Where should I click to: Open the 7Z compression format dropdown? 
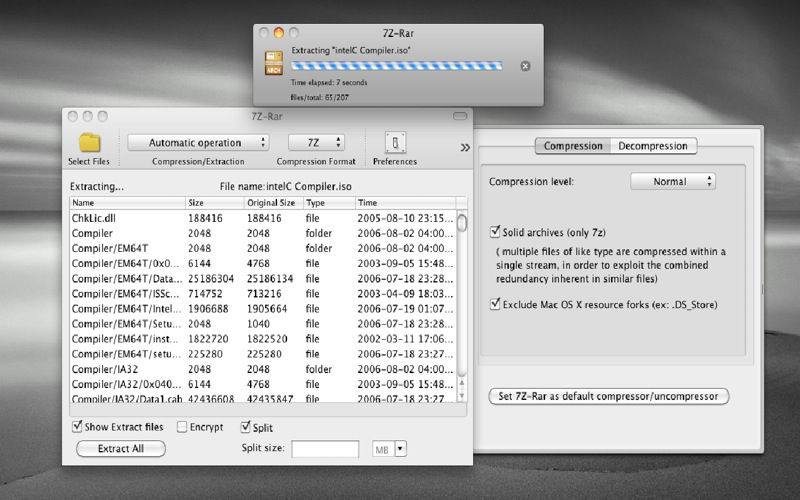tap(316, 143)
